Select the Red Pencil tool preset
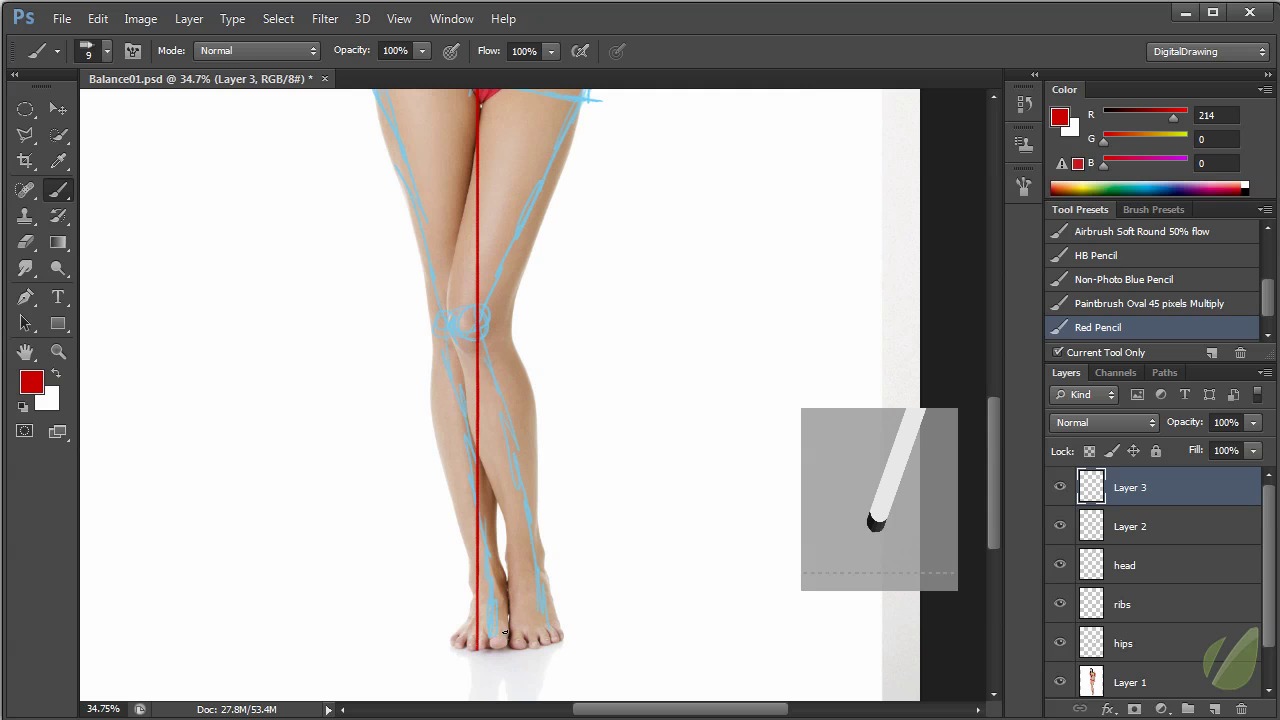The height and width of the screenshot is (720, 1280). [x=1097, y=328]
